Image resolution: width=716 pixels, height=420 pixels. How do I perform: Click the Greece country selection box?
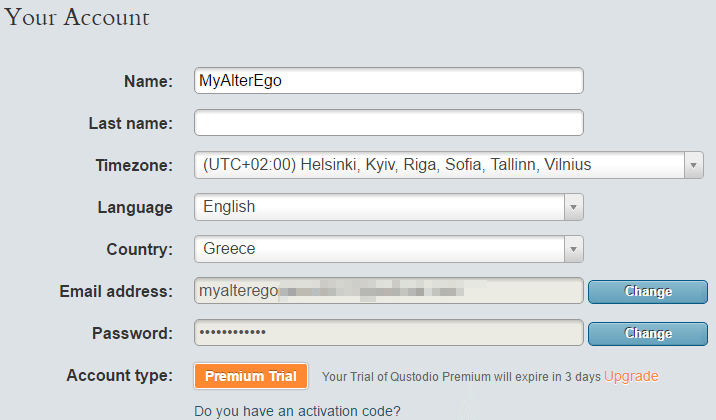[x=378, y=249]
